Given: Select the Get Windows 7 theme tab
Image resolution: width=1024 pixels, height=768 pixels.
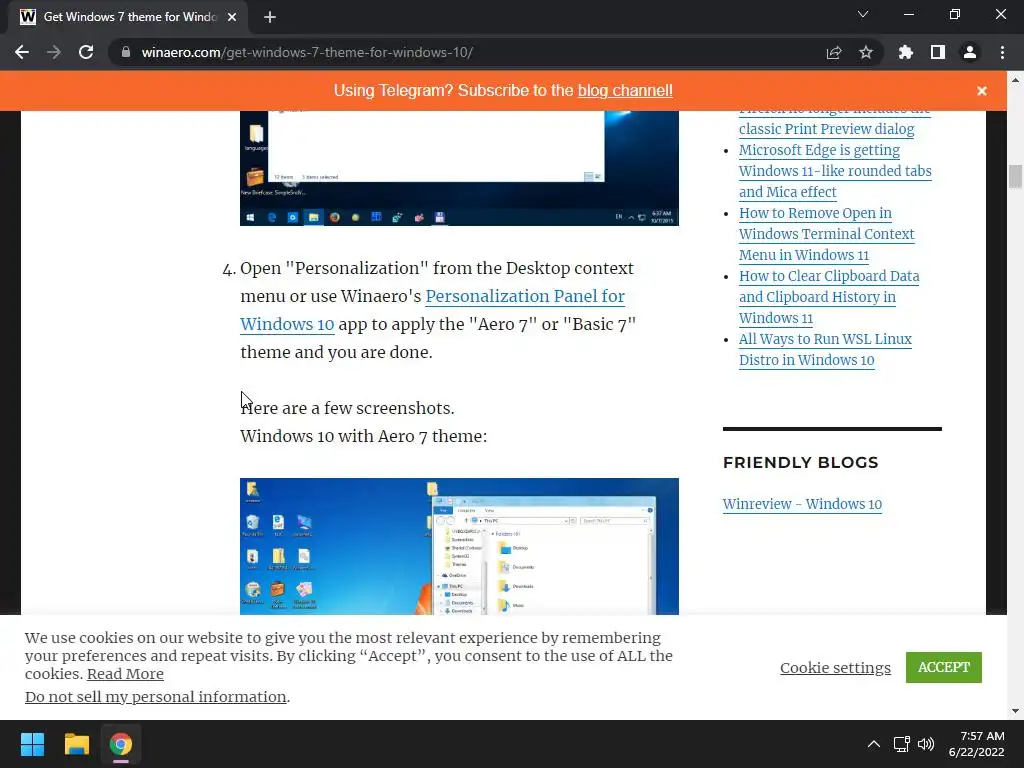Looking at the screenshot, I should pyautogui.click(x=128, y=17).
